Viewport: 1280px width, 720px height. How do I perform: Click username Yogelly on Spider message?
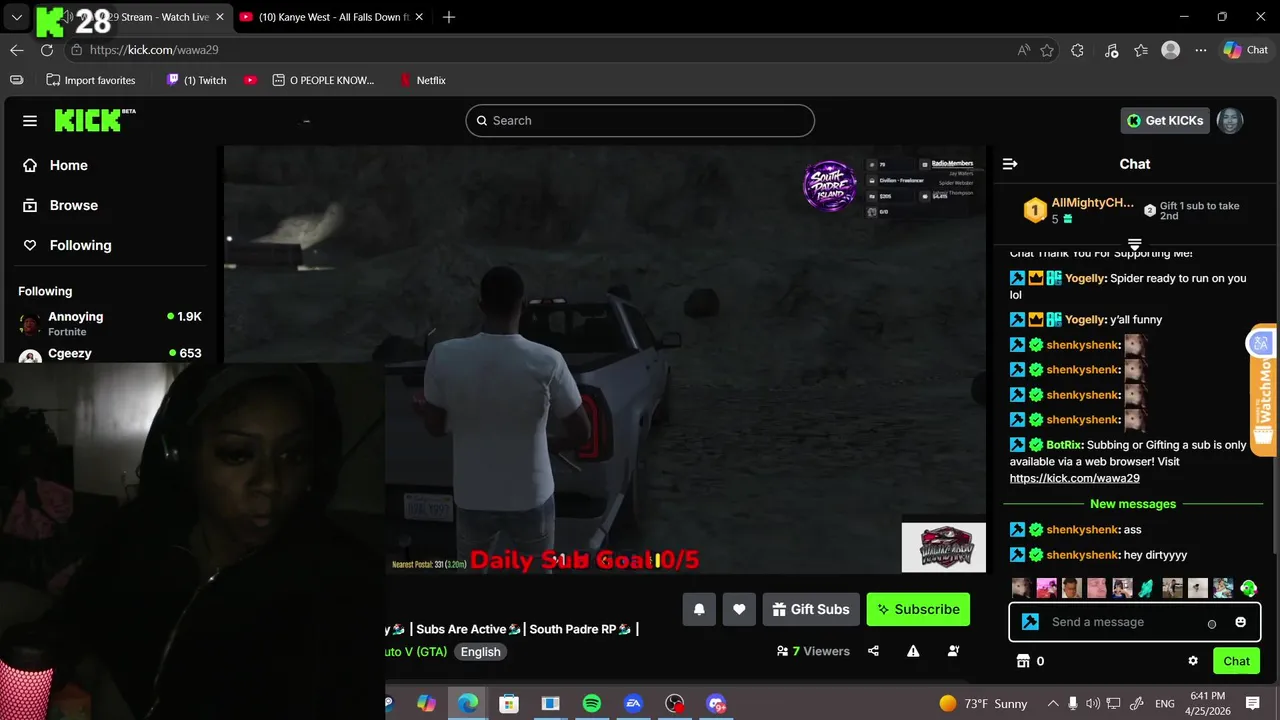1085,278
